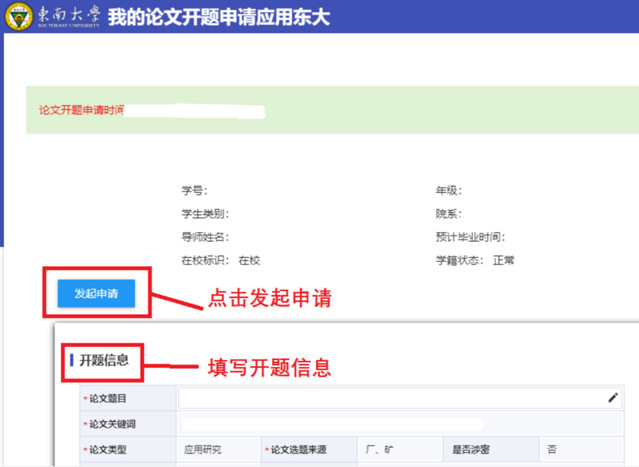Click the pencil edit icon in 论文题目
Viewport: 639px width, 467px height.
pyautogui.click(x=613, y=398)
